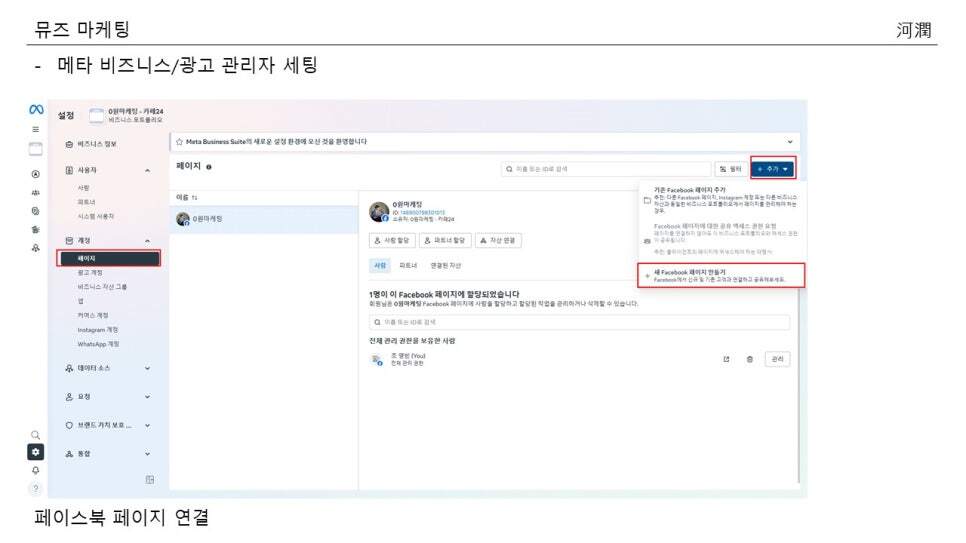Select 0원마케팅 row in page list
Image resolution: width=966 pixels, height=543 pixels.
pyautogui.click(x=264, y=219)
